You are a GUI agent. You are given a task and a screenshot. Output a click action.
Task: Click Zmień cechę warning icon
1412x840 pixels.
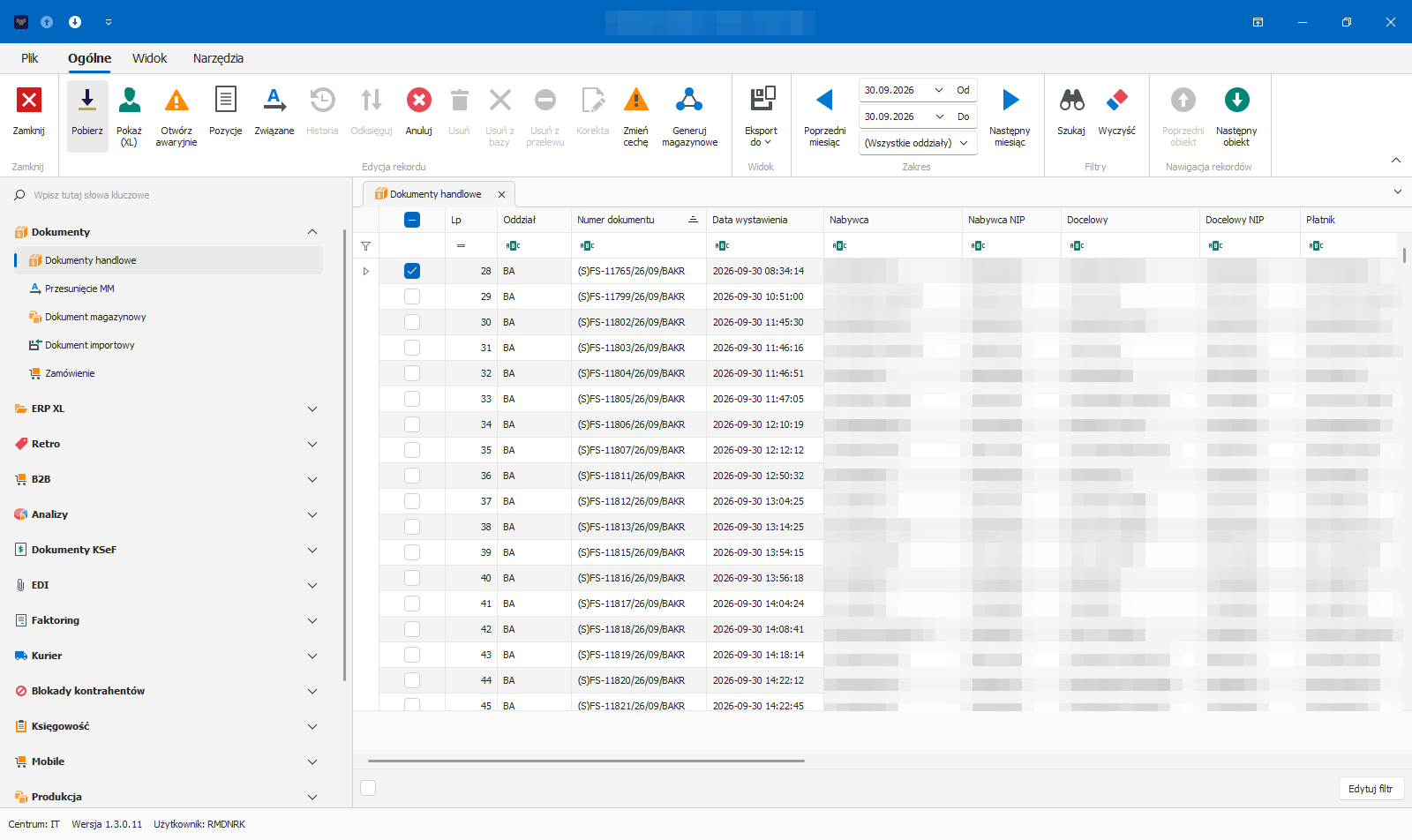pos(636,100)
